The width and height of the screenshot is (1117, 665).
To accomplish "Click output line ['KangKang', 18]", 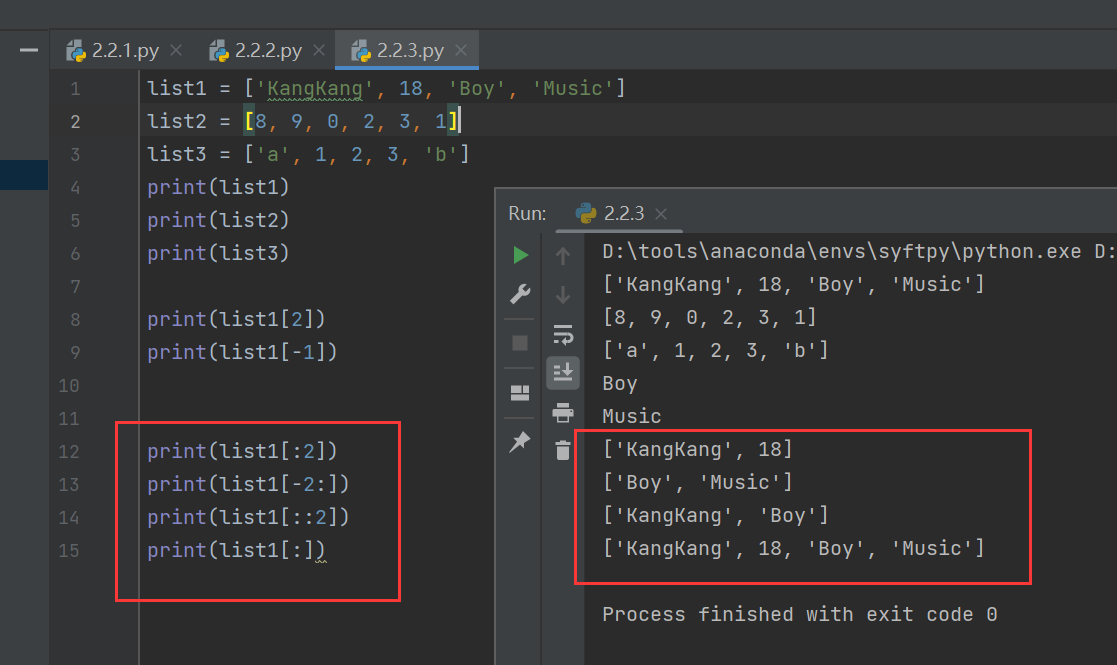I will 697,449.
